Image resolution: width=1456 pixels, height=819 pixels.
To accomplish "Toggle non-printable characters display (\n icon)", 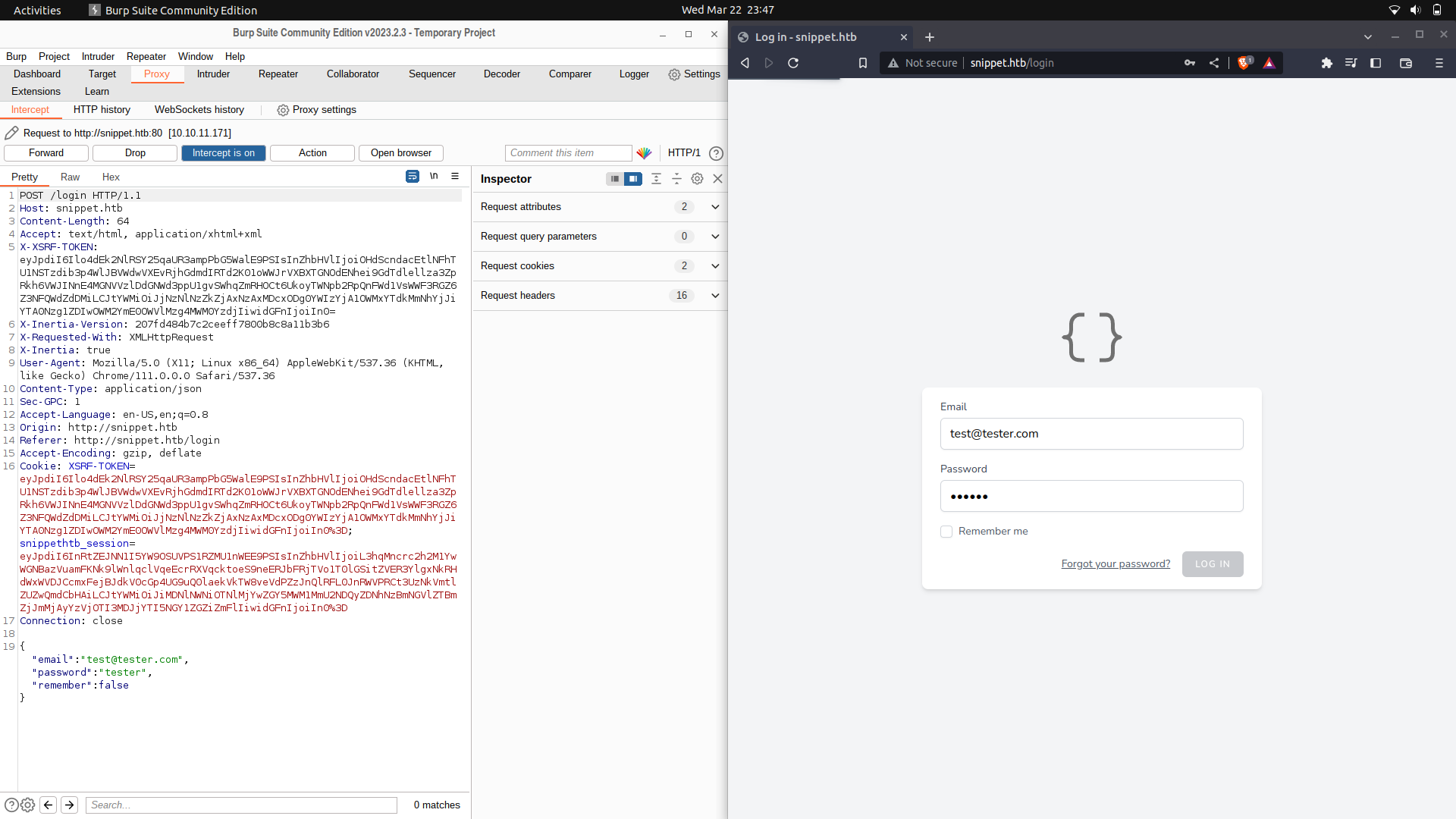I will pos(434,176).
